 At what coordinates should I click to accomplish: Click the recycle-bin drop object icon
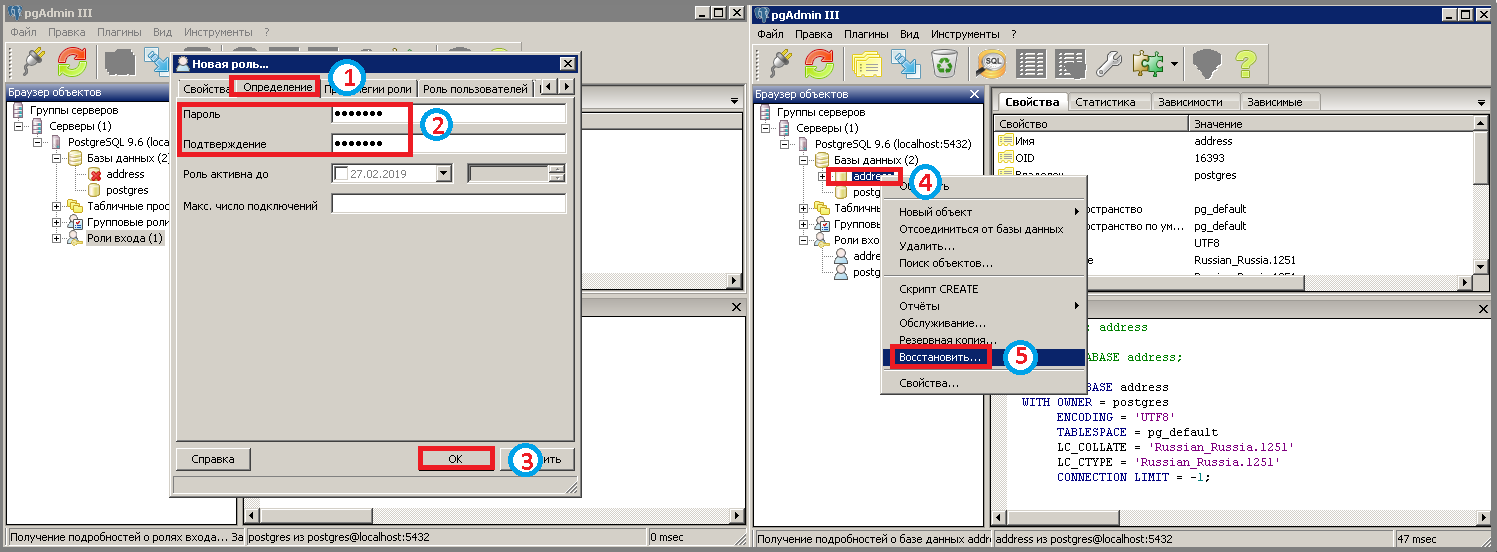(944, 65)
